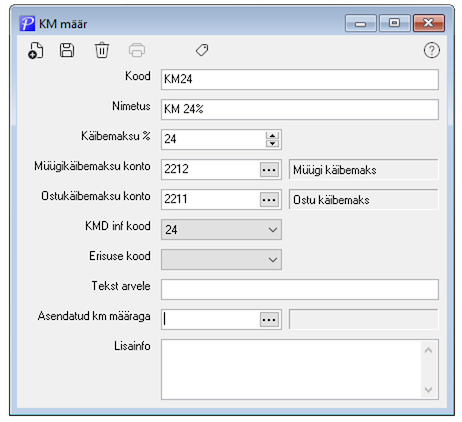Image resolution: width=462 pixels, height=422 pixels.
Task: Click Lisainfo scrollbar up arrow
Action: pyautogui.click(x=429, y=350)
